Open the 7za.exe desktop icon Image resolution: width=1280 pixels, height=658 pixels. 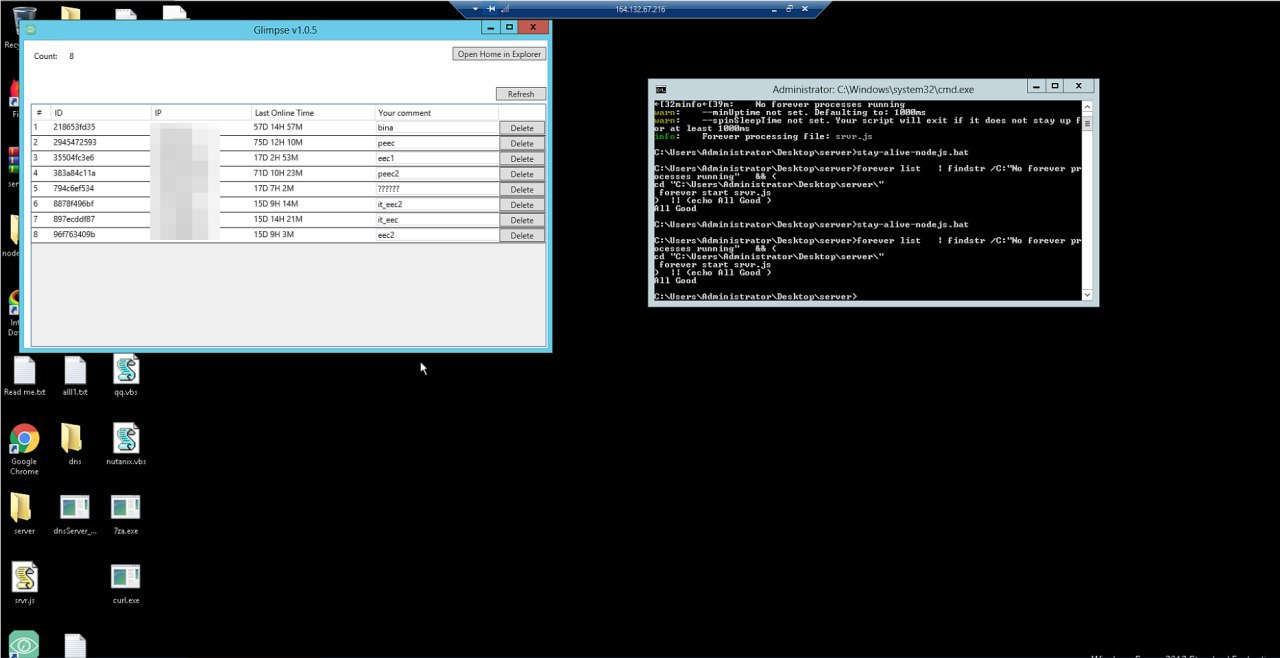click(125, 509)
